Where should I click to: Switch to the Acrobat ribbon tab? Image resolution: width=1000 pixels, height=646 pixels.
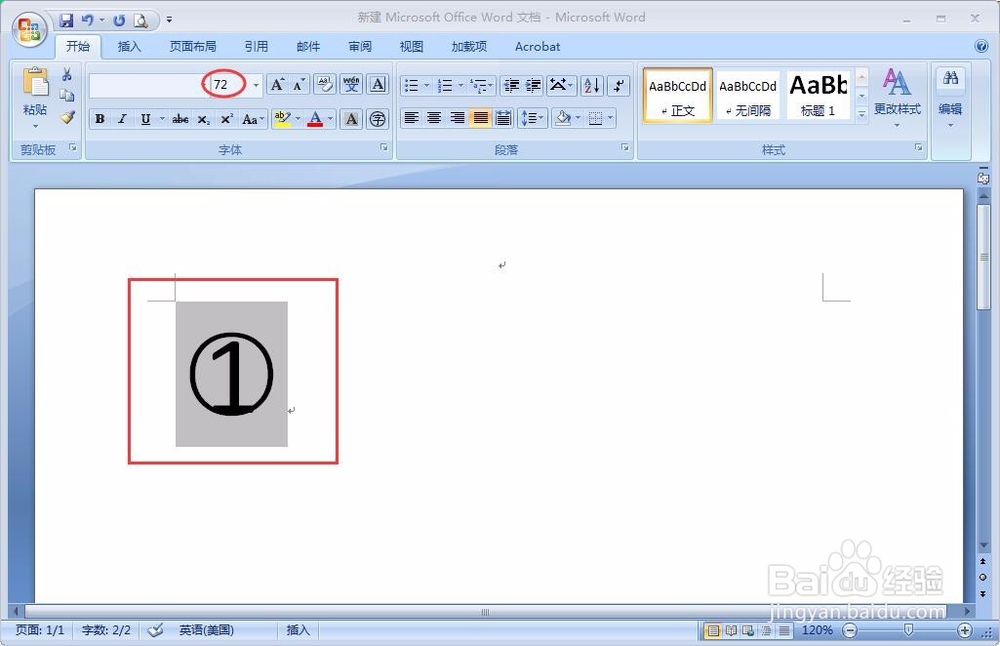pos(537,46)
